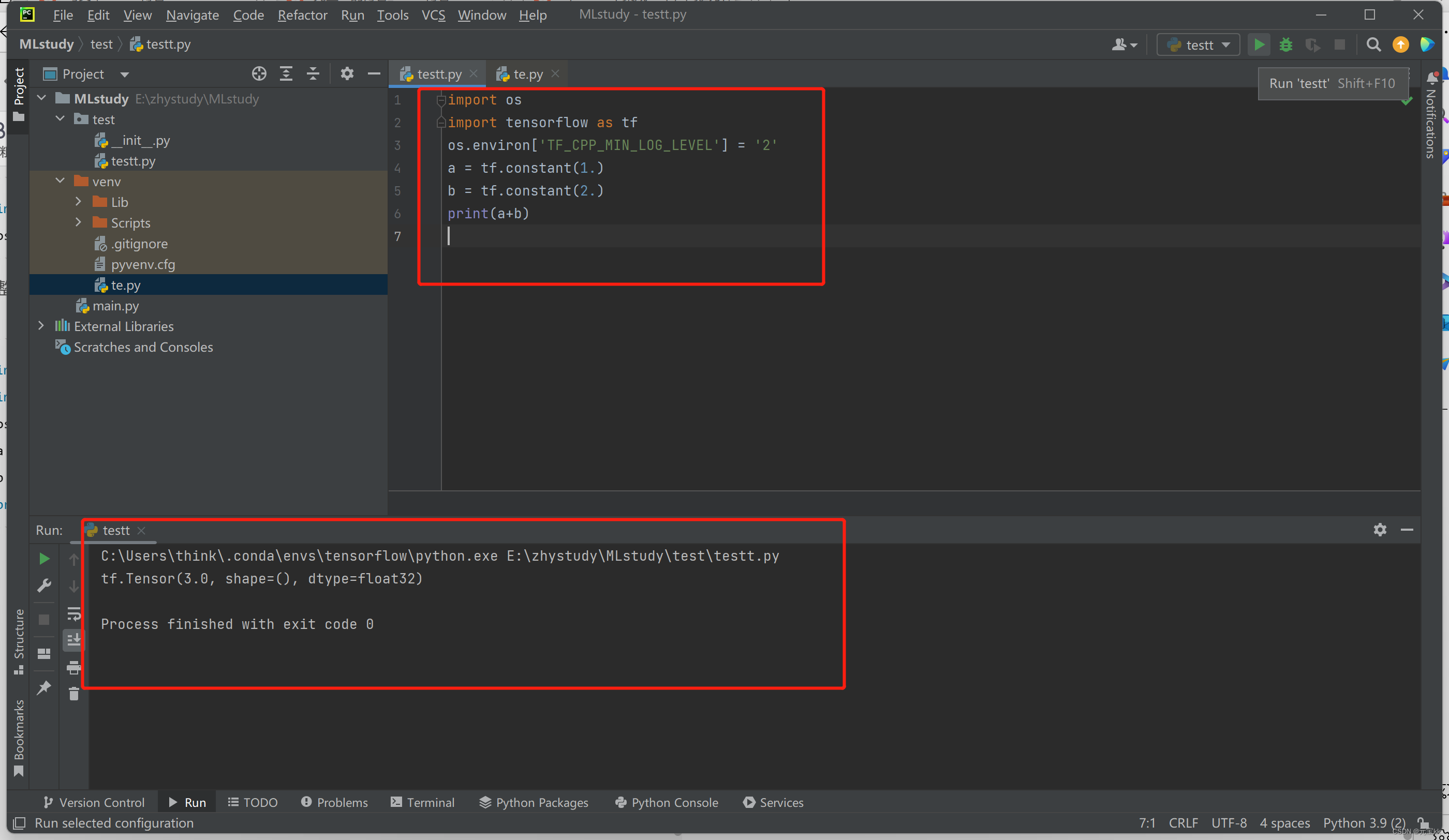The image size is (1449, 840).
Task: Select main.py in project tree
Action: [x=115, y=306]
